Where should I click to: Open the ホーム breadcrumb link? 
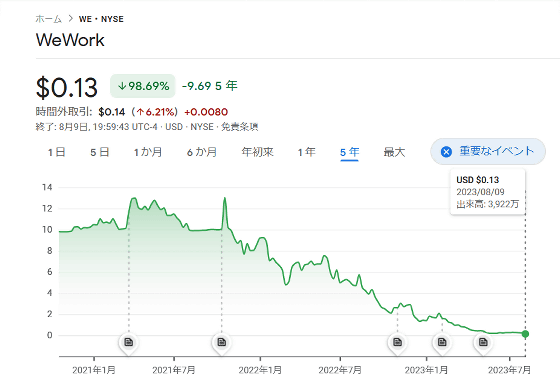[x=49, y=19]
